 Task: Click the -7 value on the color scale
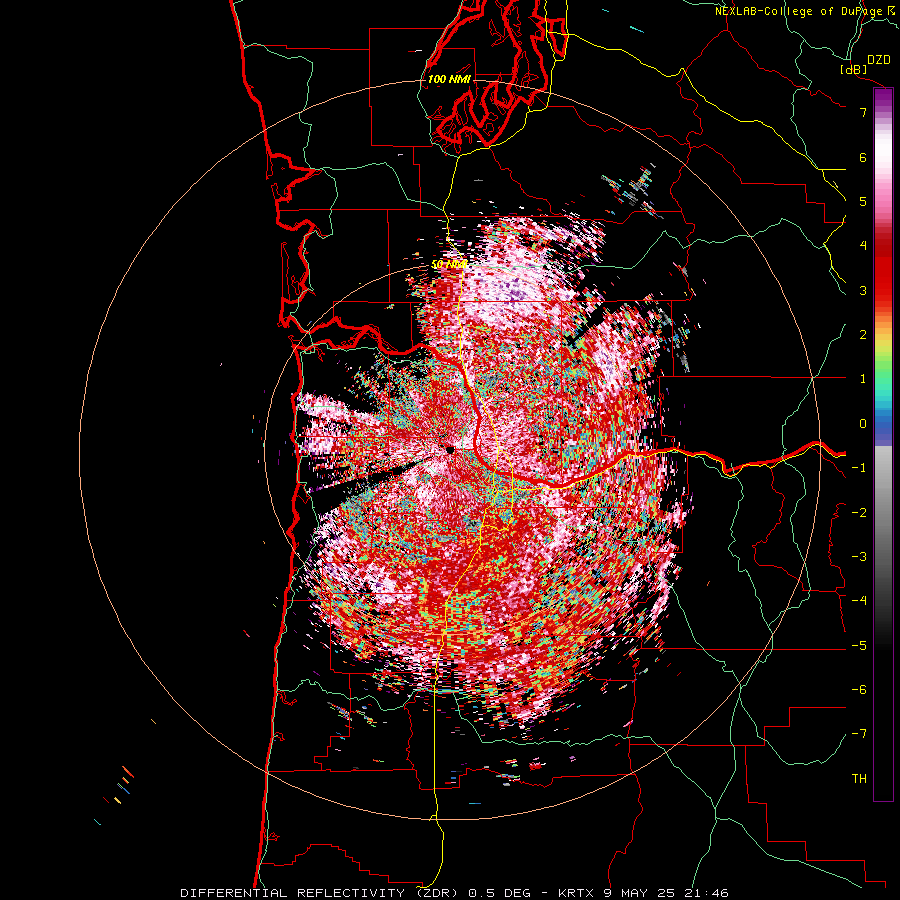tap(859, 734)
